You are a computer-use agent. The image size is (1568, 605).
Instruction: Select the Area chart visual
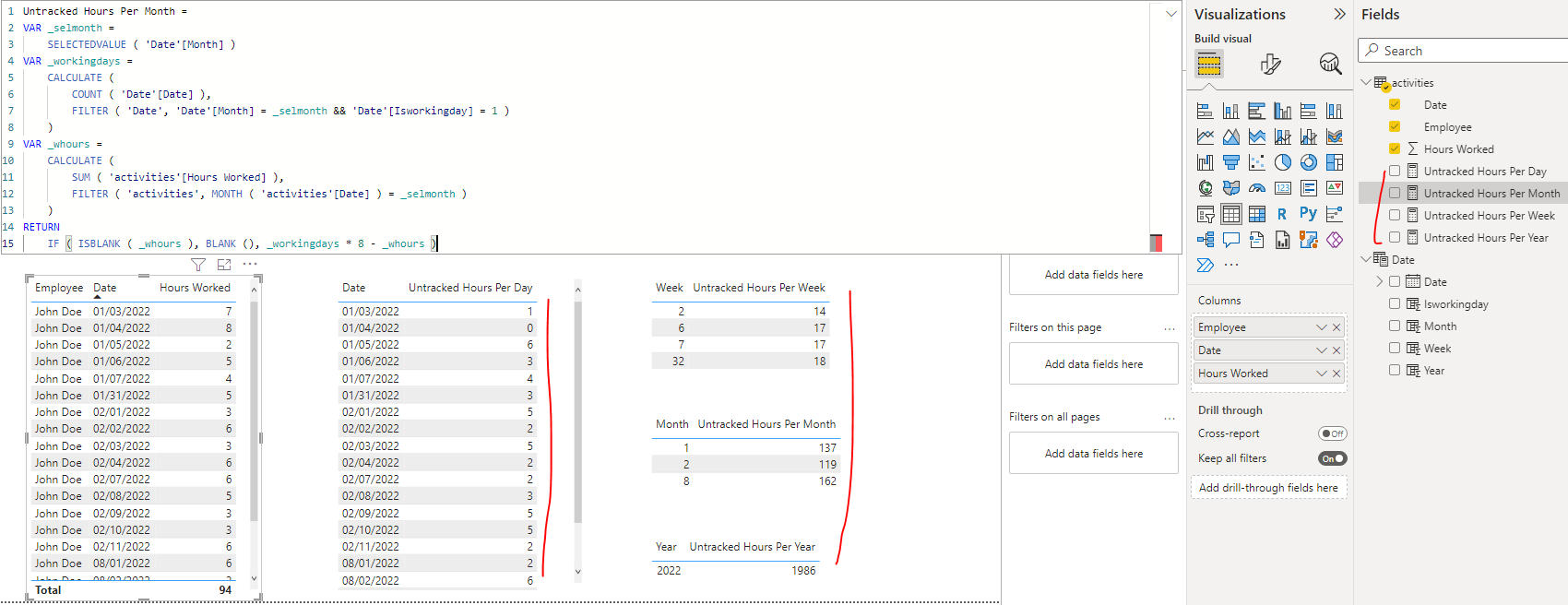[1230, 136]
